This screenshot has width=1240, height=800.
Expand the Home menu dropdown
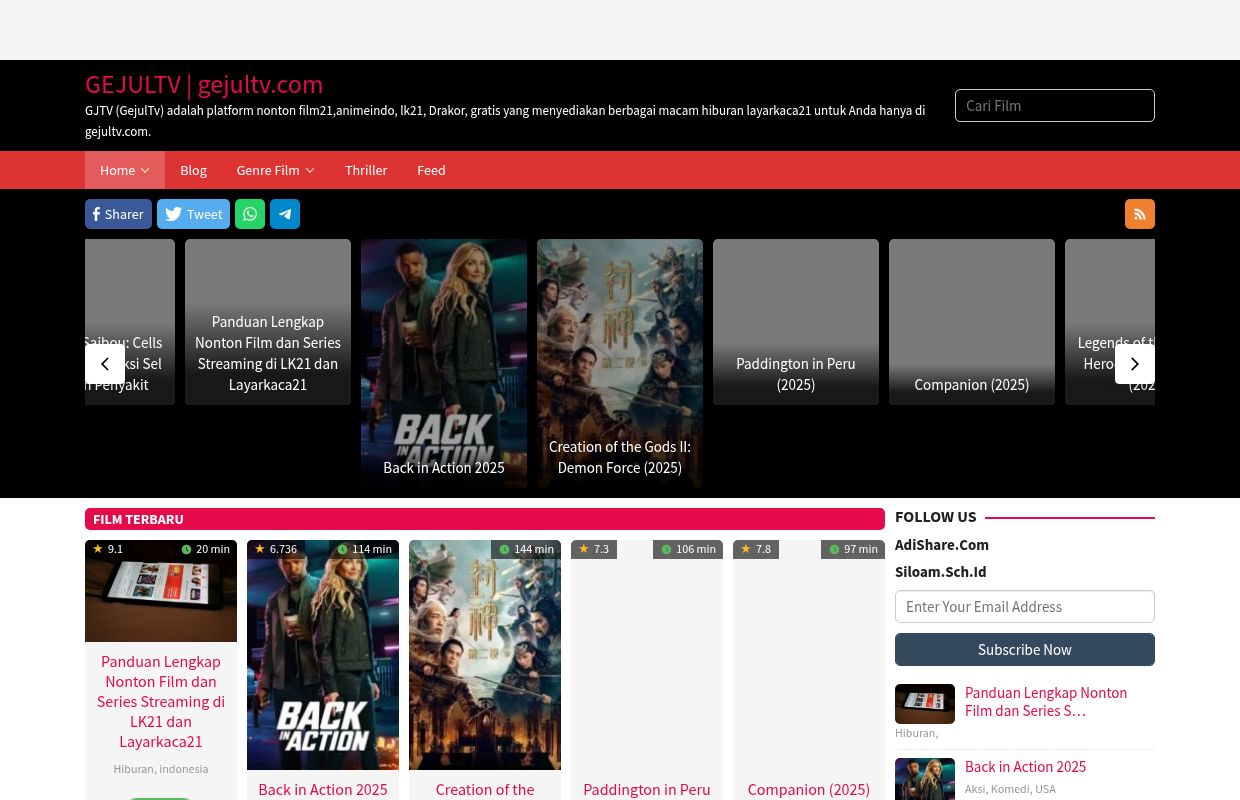(x=125, y=170)
